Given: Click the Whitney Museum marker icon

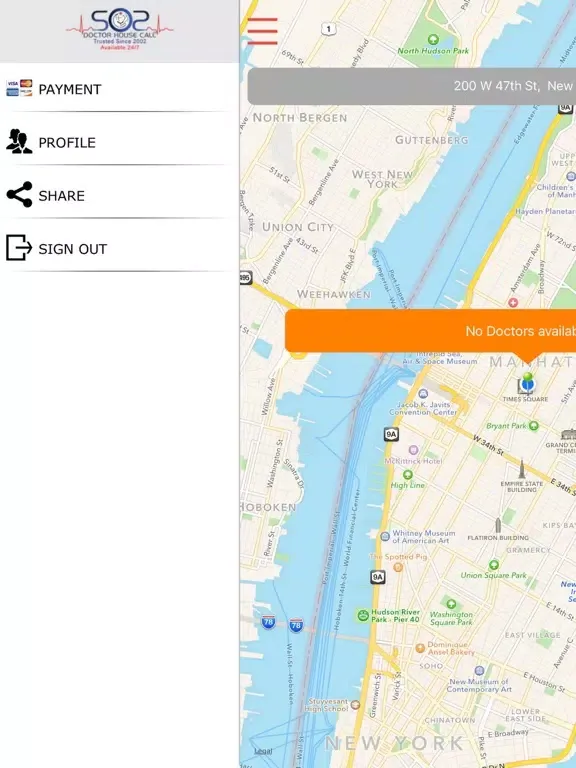Looking at the screenshot, I should pyautogui.click(x=385, y=536).
